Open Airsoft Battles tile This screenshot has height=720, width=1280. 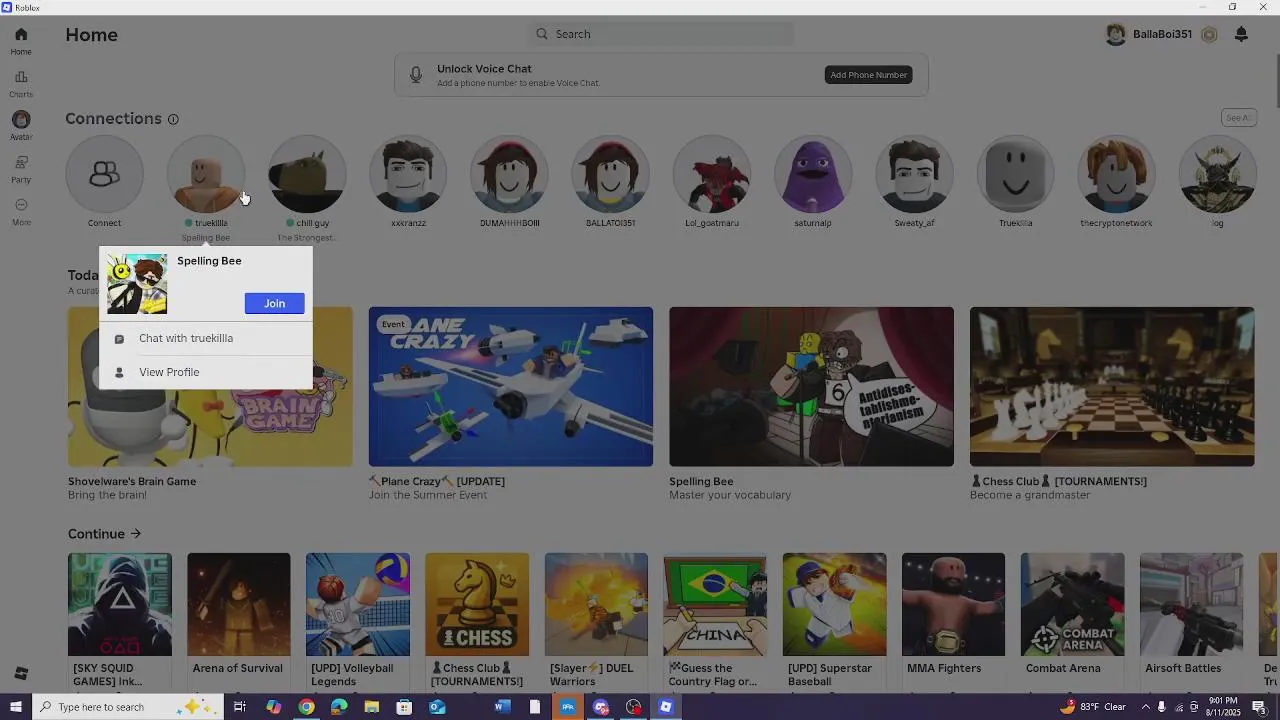click(x=1191, y=605)
